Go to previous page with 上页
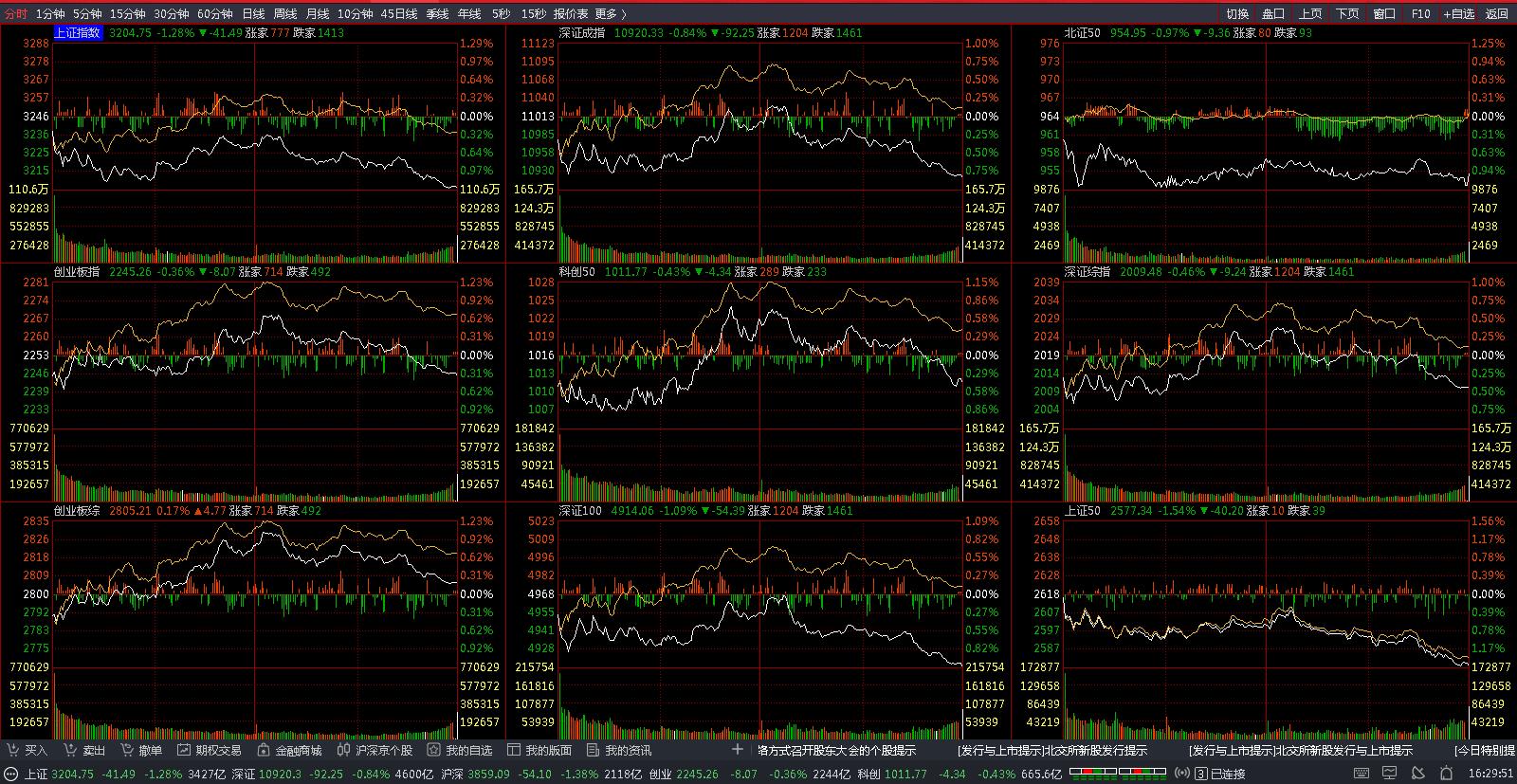1517x784 pixels. click(1310, 14)
